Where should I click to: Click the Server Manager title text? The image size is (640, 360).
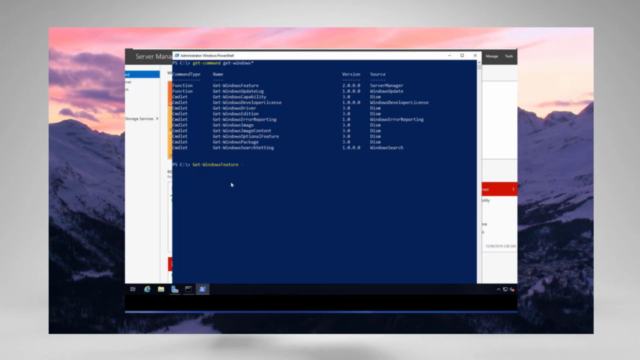tap(153, 56)
